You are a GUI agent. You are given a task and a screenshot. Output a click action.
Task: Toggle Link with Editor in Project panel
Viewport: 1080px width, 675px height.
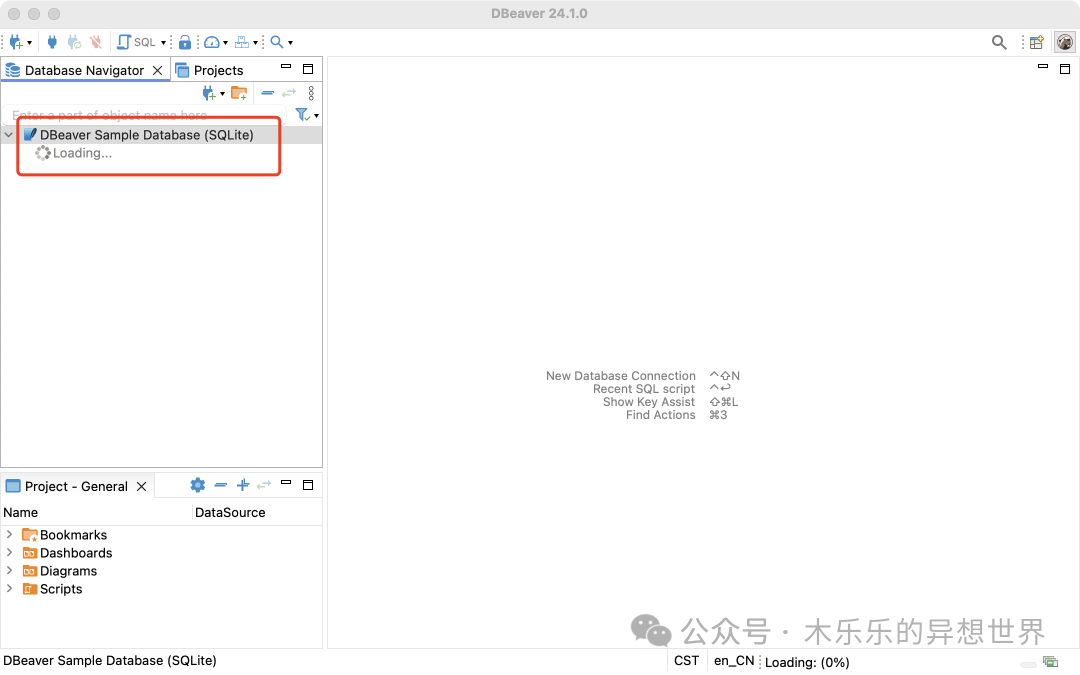[264, 485]
